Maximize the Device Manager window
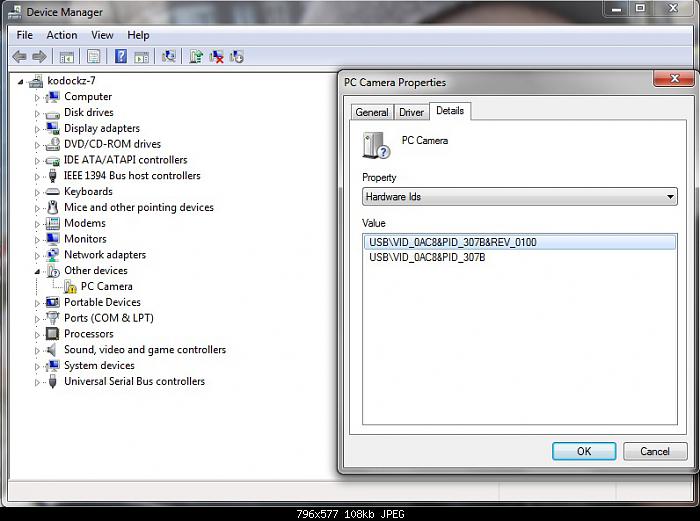 (x=640, y=9)
